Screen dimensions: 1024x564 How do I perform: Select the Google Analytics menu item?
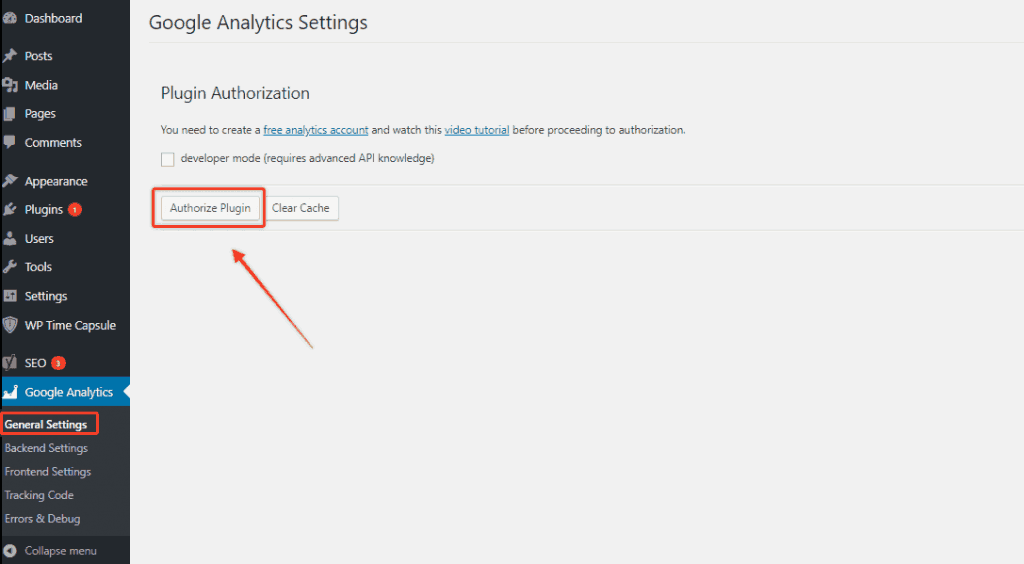[65, 392]
